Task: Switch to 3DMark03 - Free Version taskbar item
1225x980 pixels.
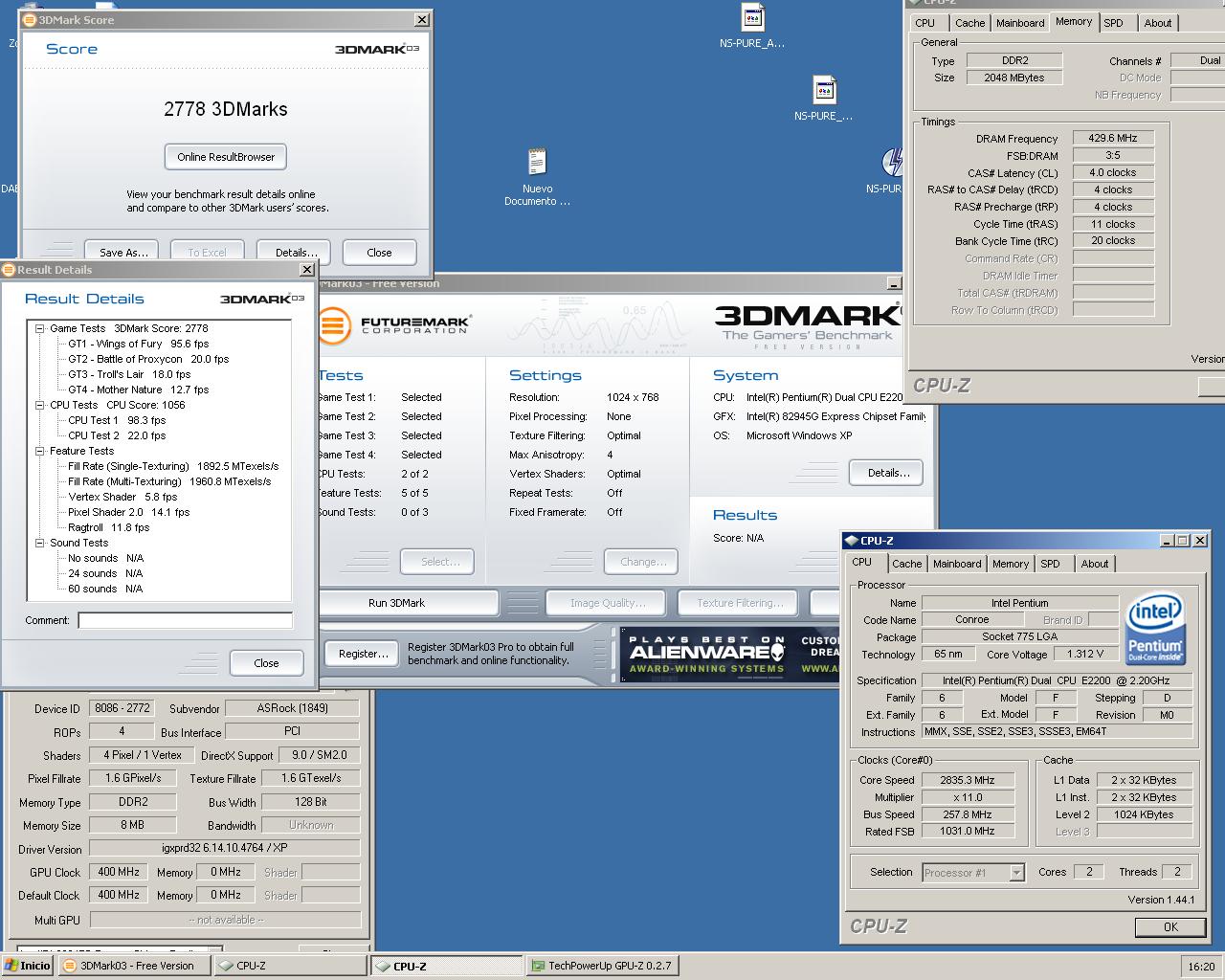Action: pos(134,966)
